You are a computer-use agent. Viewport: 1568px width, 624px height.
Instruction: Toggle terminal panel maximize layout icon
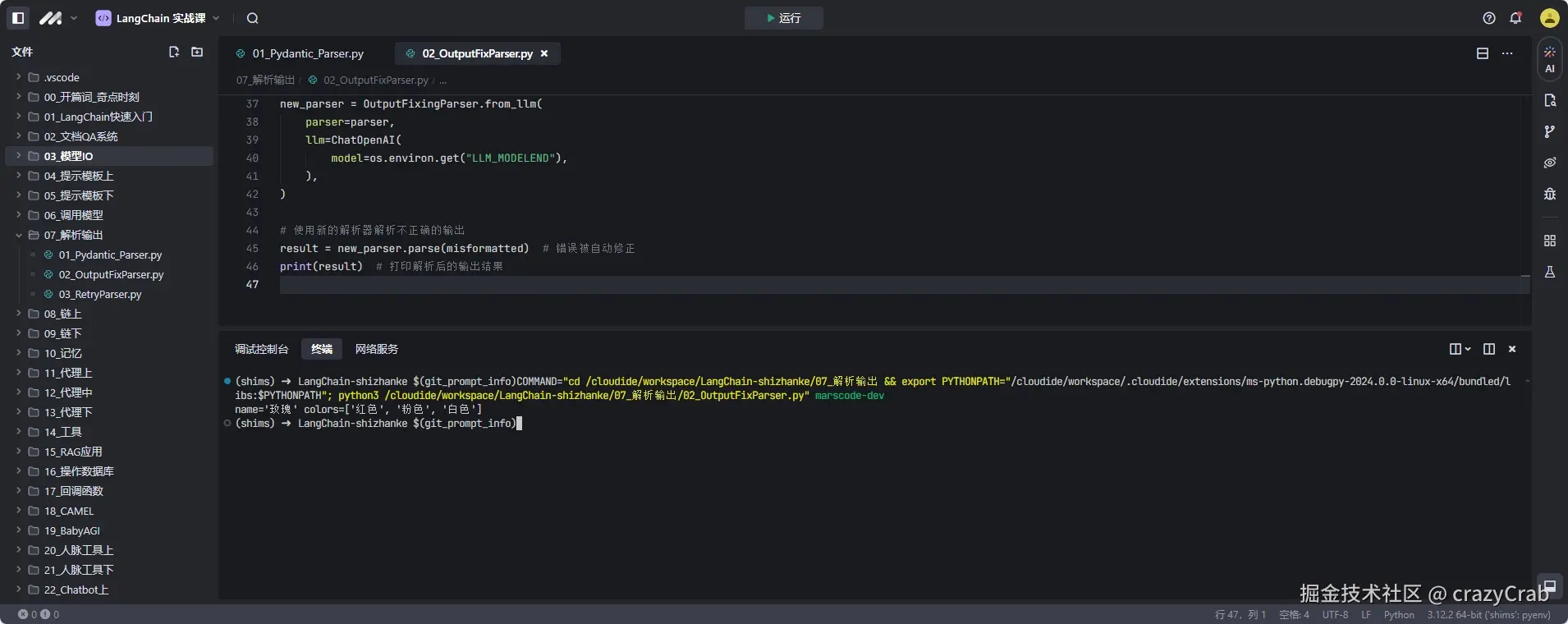point(1488,349)
